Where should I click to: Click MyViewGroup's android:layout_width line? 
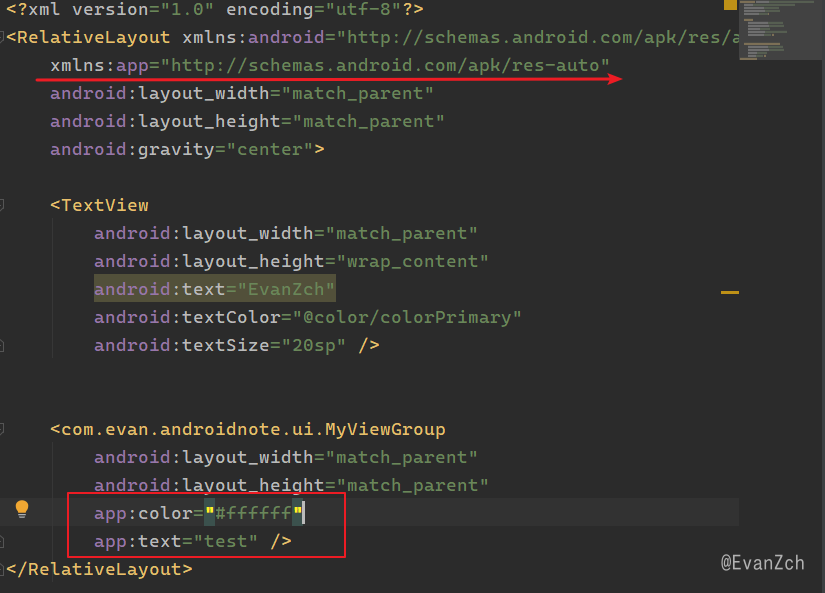tap(286, 457)
